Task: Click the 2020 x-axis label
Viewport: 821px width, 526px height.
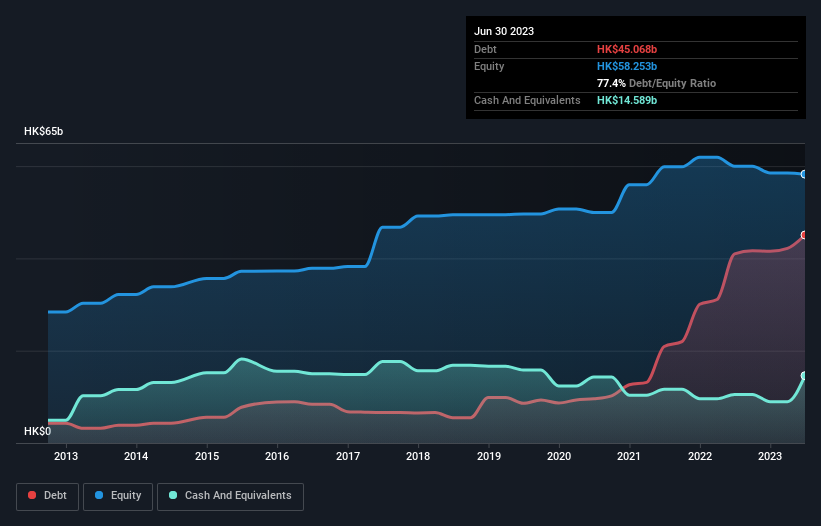Action: [x=559, y=456]
